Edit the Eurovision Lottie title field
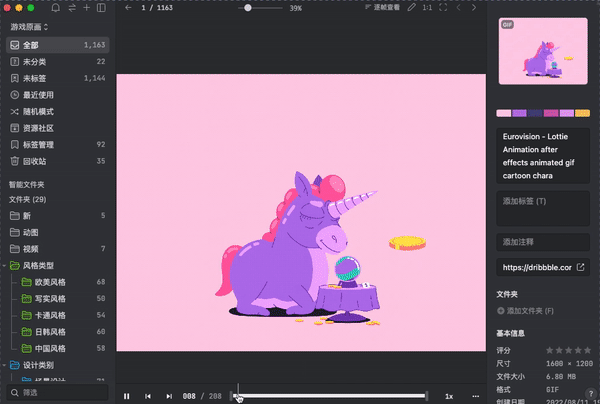Screen dimensions: 600x404 [x=543, y=156]
